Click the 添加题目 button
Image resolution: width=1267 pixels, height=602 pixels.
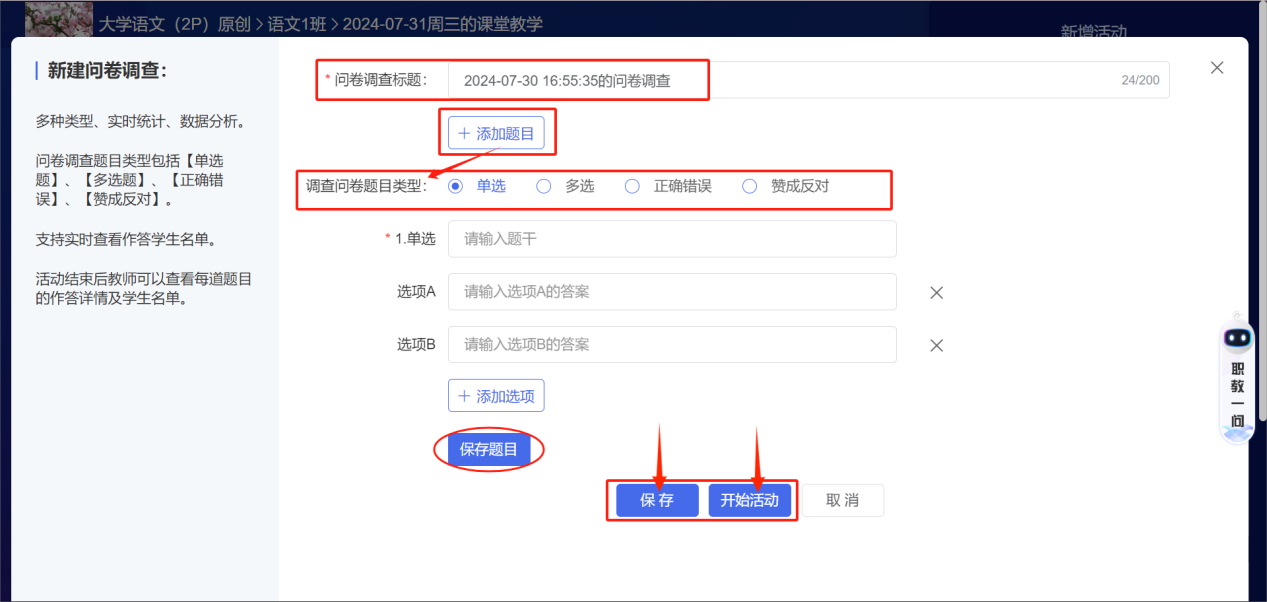pos(497,131)
